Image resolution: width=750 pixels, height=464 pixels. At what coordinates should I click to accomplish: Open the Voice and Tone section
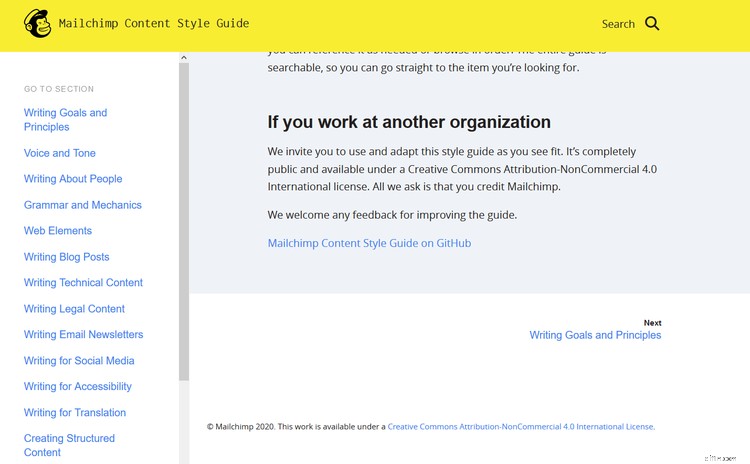pos(60,153)
